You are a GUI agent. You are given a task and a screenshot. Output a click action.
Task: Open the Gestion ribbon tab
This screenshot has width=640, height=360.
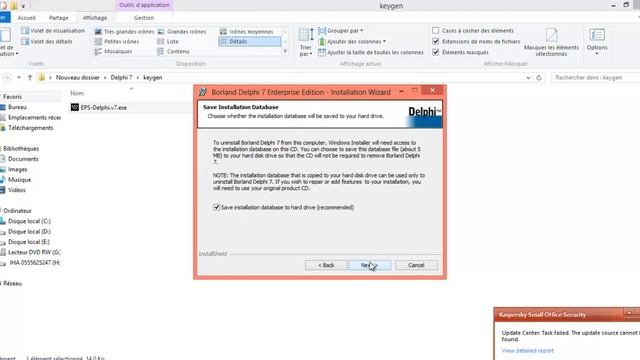144,18
